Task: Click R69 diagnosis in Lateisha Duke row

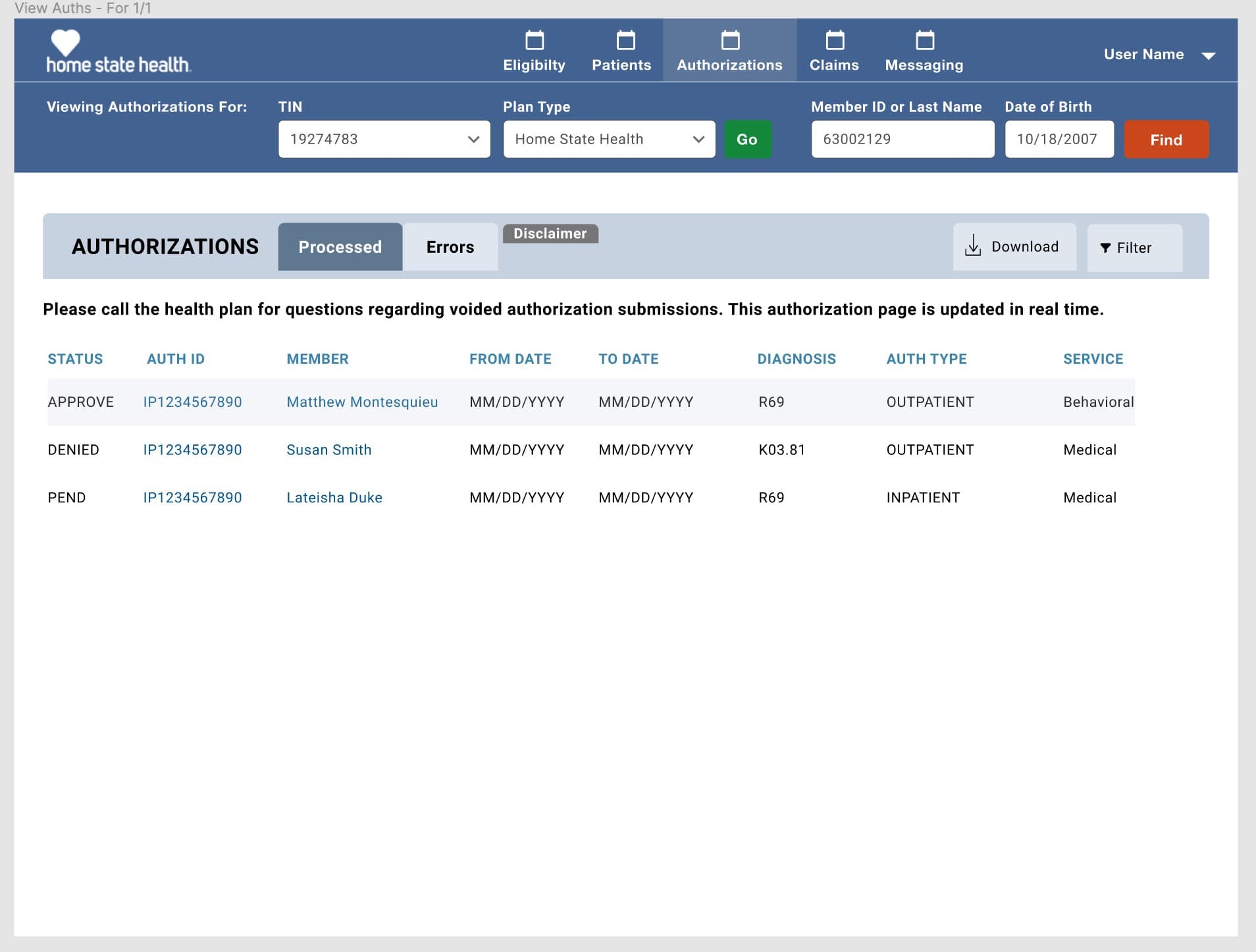Action: pyautogui.click(x=772, y=498)
